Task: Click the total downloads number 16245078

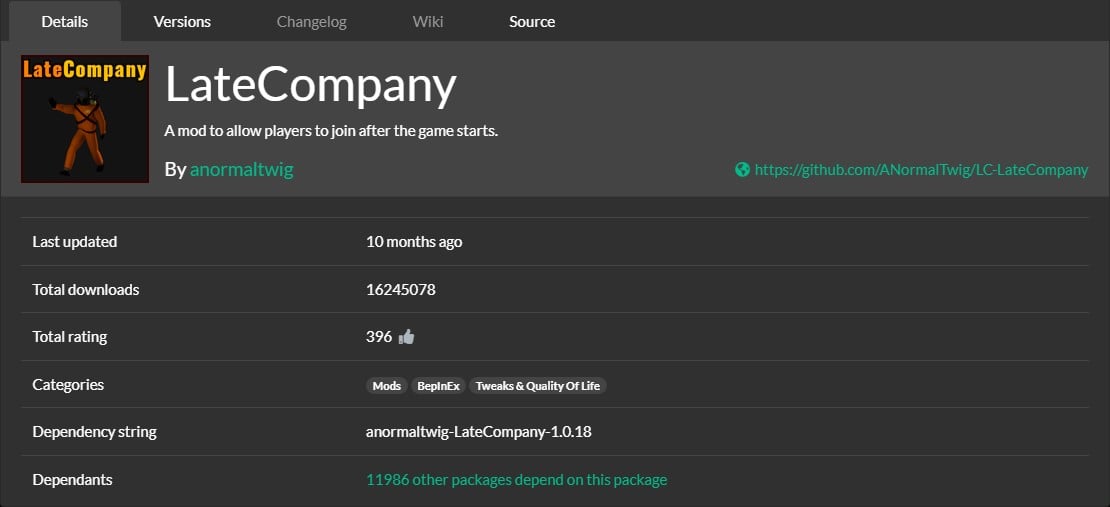Action: coord(401,290)
